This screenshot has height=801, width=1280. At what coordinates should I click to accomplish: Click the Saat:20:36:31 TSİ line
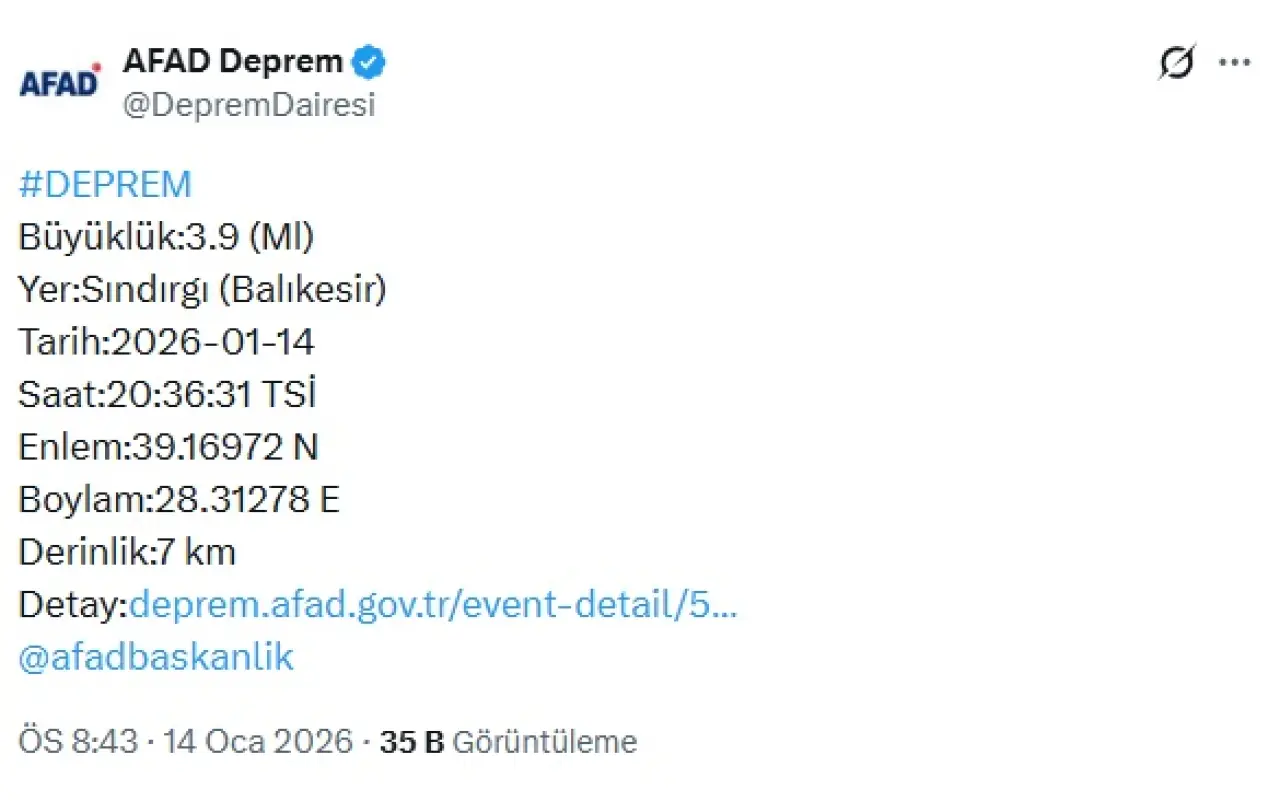tap(167, 395)
